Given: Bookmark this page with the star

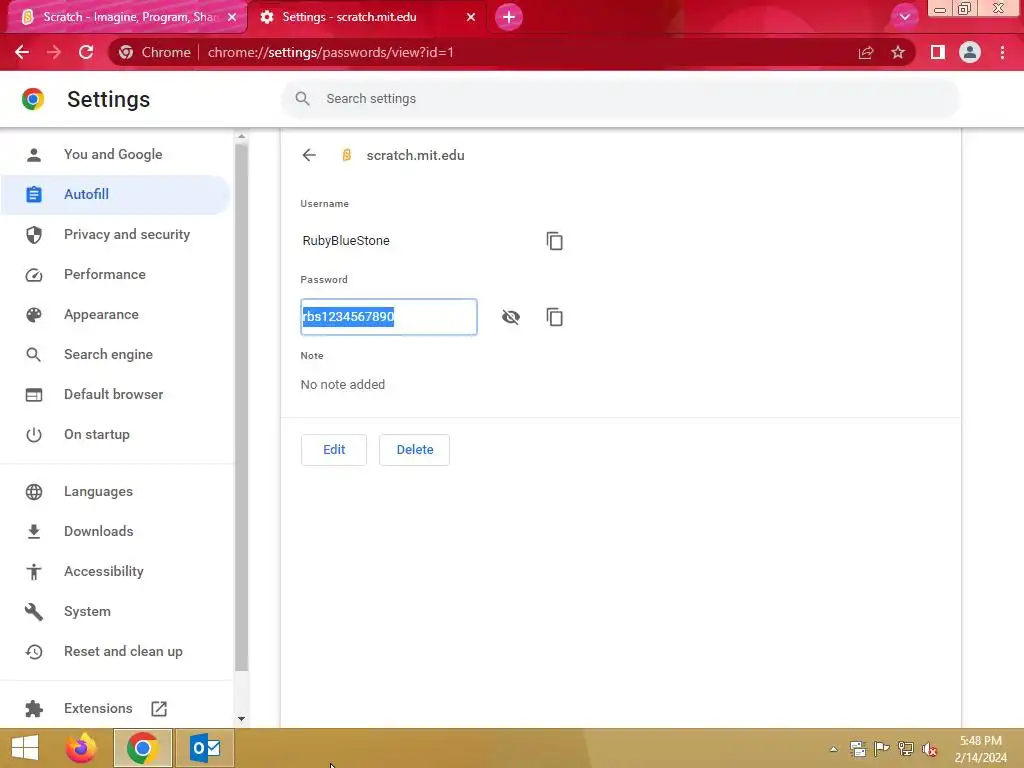Looking at the screenshot, I should 898,52.
